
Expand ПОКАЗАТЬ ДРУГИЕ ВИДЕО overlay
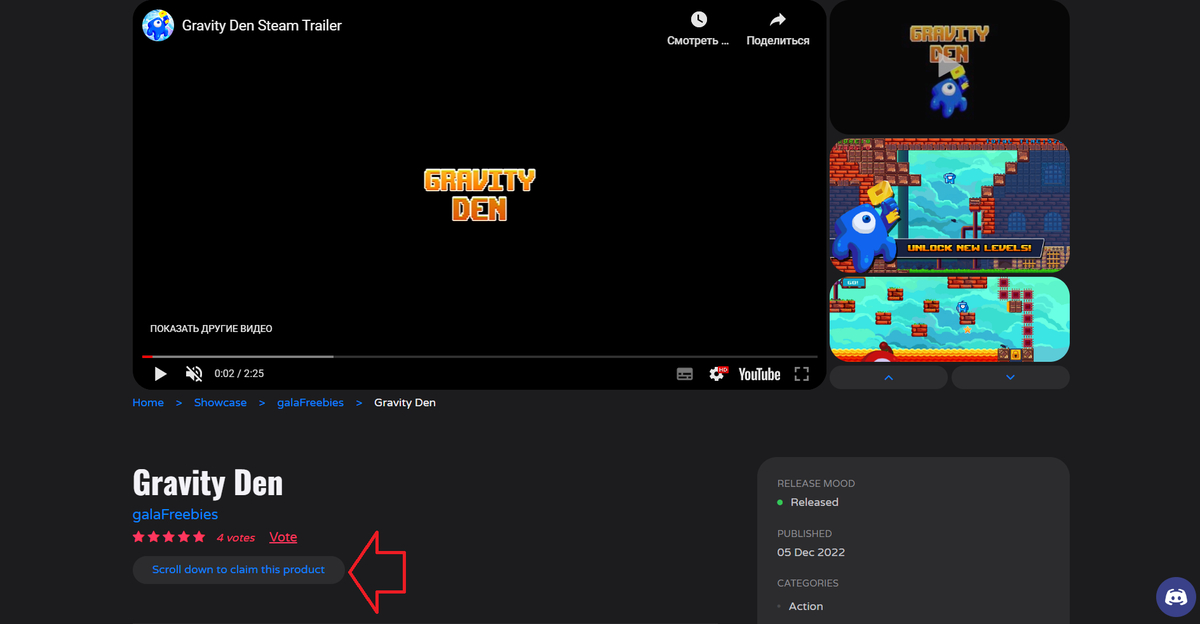[x=211, y=327]
